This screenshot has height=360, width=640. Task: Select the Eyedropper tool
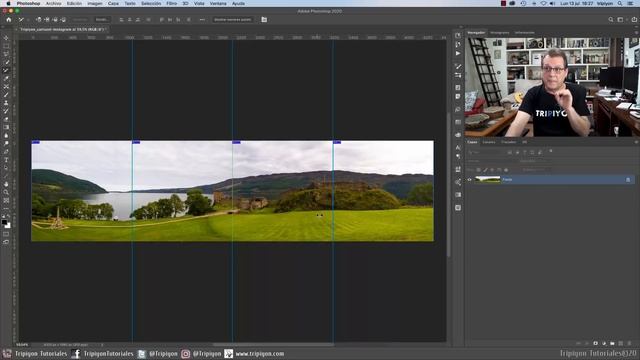pyautogui.click(x=6, y=78)
